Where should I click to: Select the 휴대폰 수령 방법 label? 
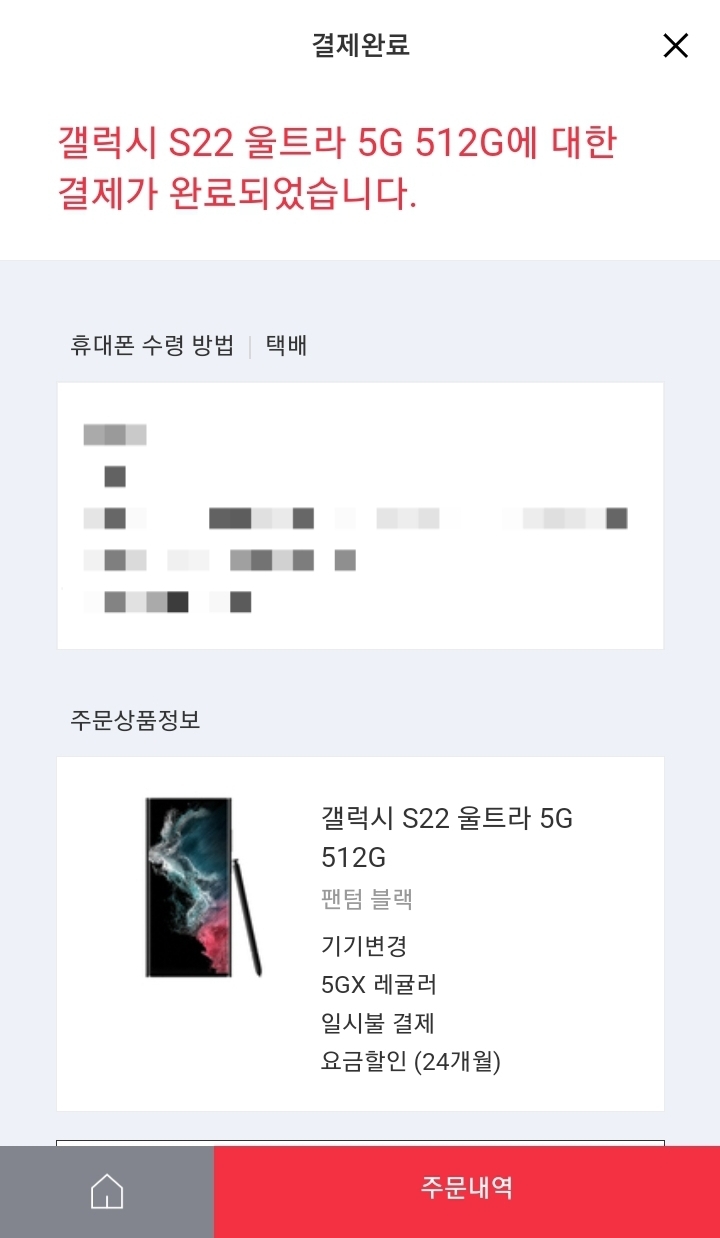pyautogui.click(x=152, y=346)
